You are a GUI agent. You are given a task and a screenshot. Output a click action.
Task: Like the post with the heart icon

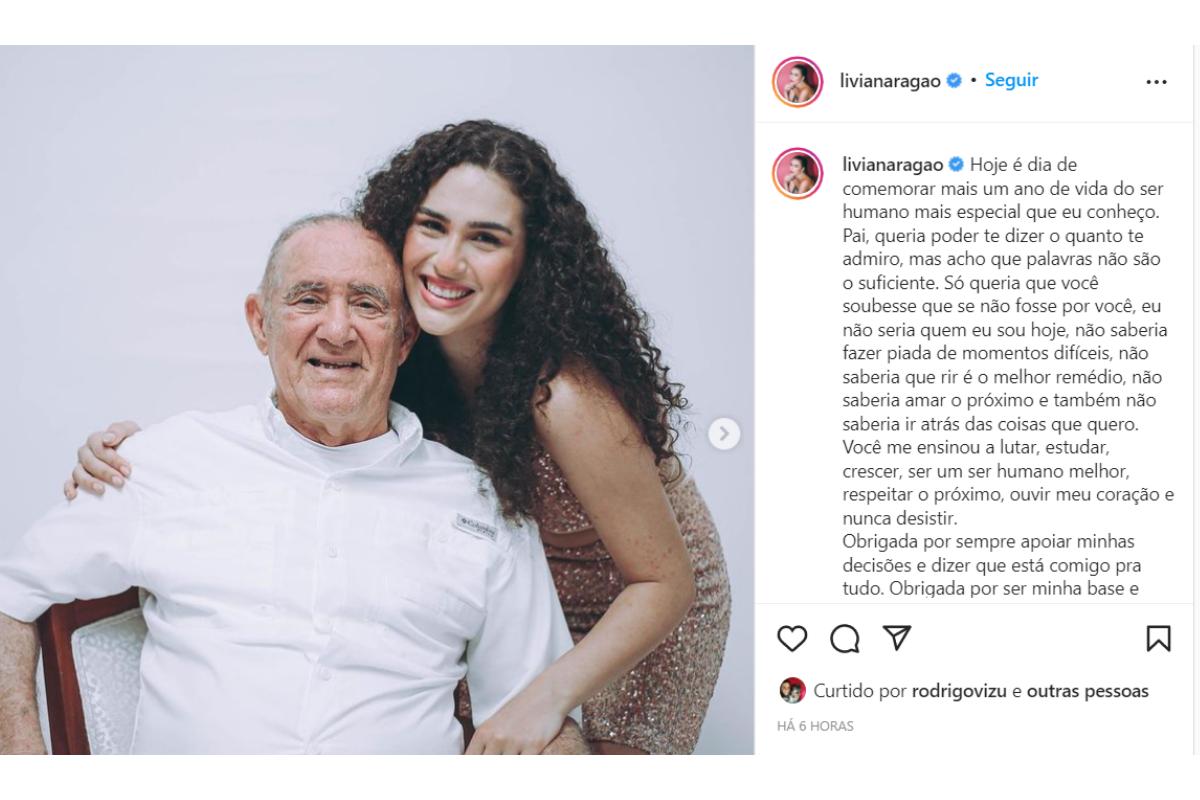(792, 638)
